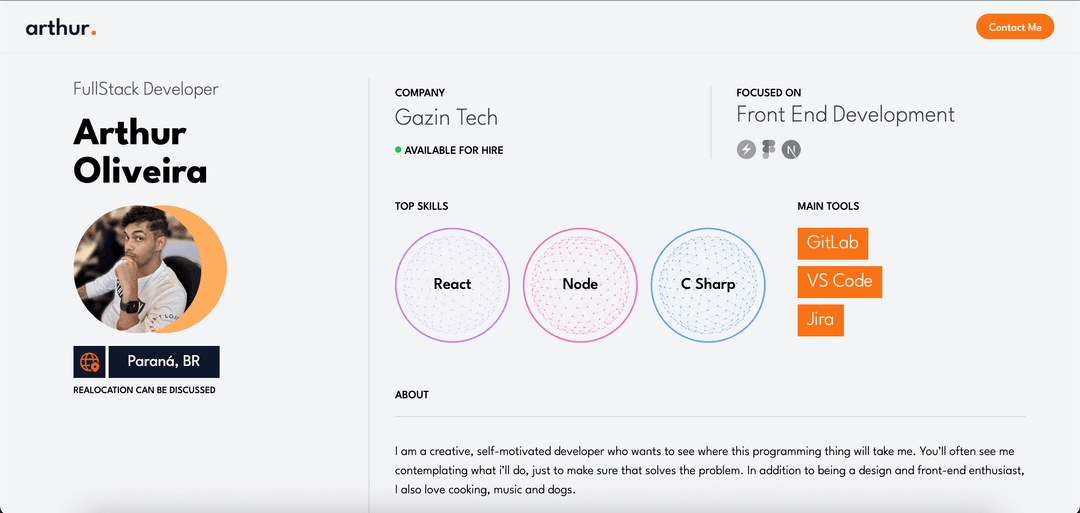Click the GitLab tool tag
1080x513 pixels.
pyautogui.click(x=833, y=243)
